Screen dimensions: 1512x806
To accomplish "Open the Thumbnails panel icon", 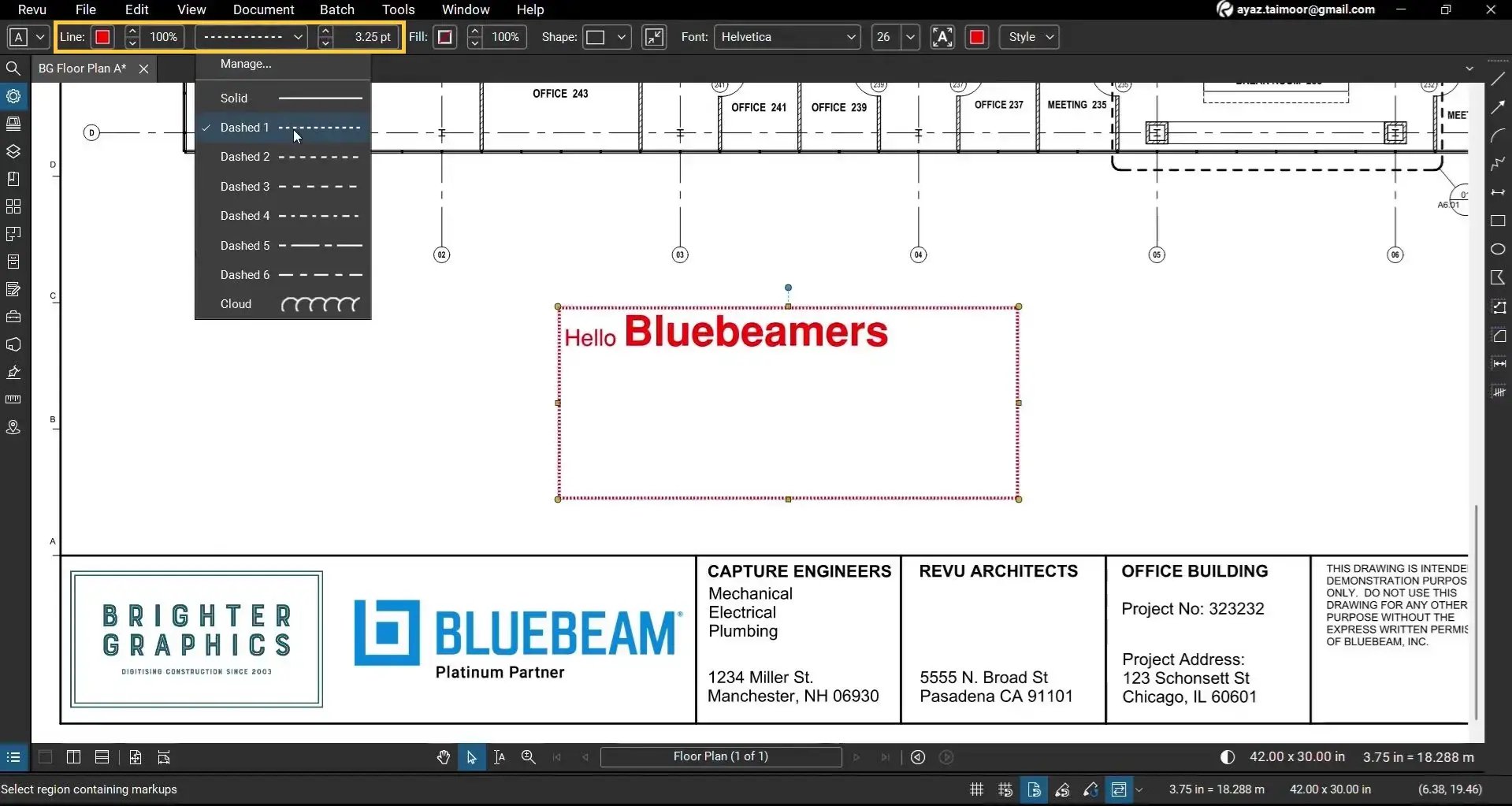I will pos(13,124).
